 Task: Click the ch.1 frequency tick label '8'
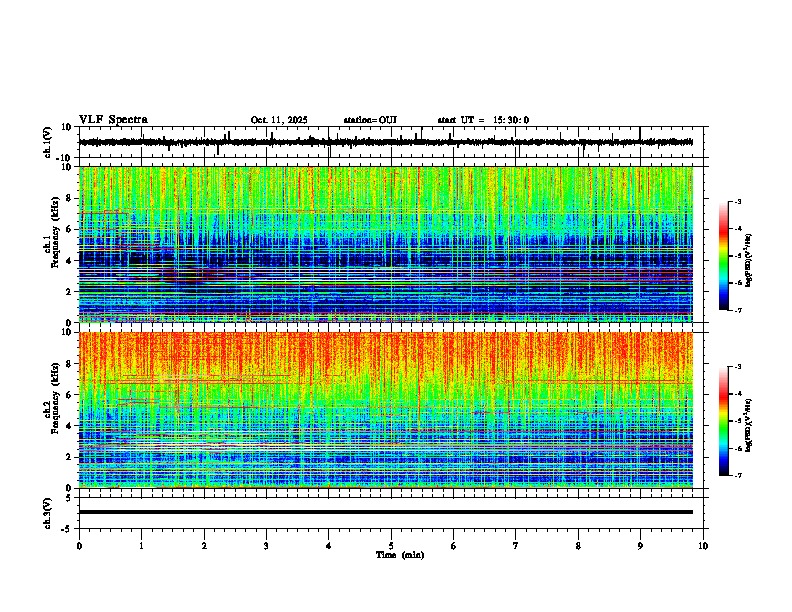[71, 198]
